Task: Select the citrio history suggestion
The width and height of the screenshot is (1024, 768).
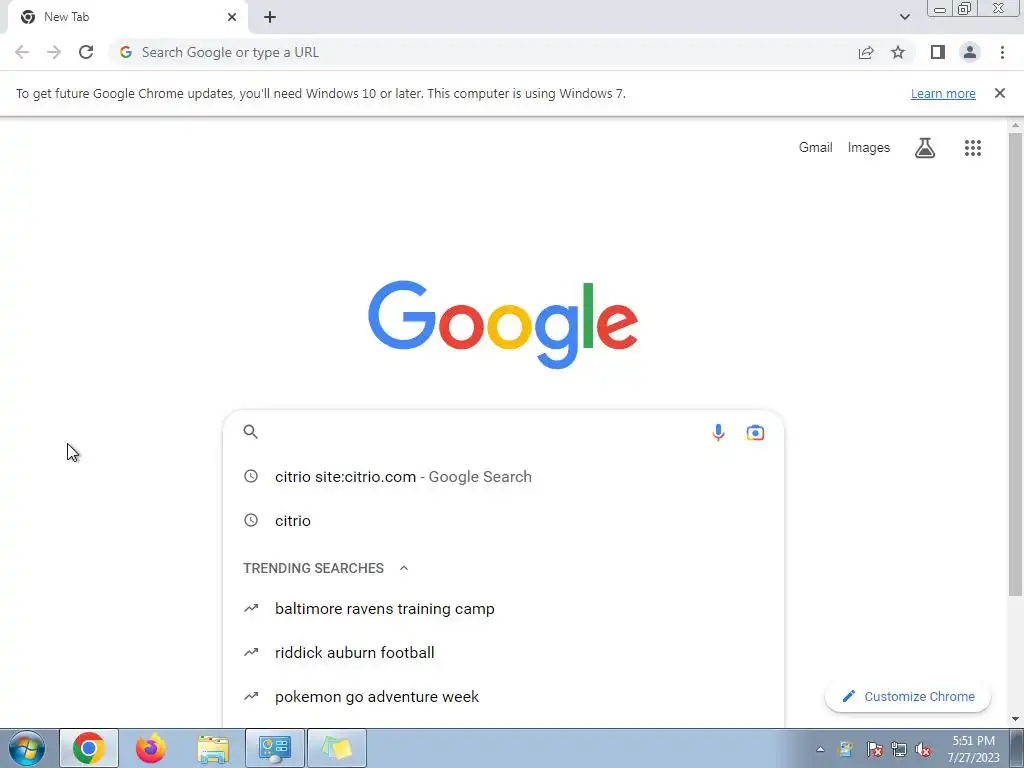Action: pos(503,520)
